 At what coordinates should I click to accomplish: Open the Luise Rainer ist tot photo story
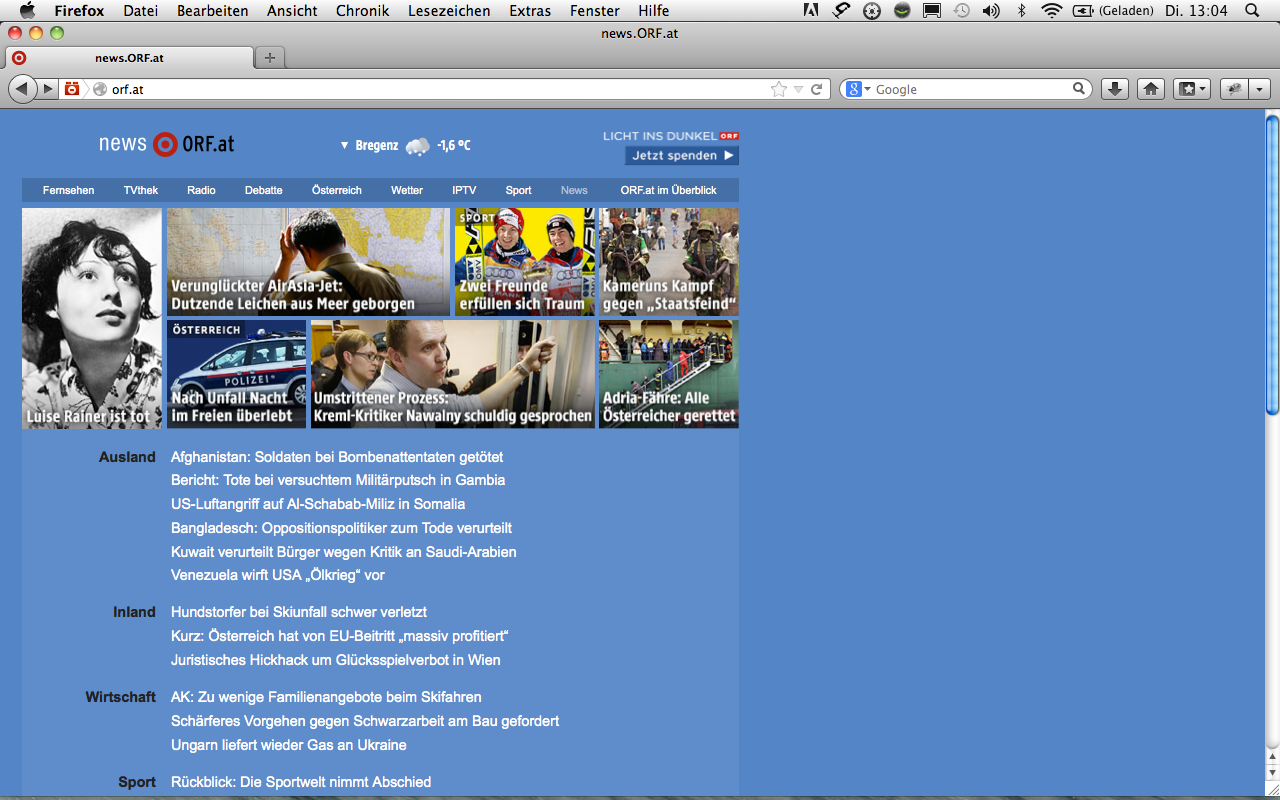tap(92, 318)
